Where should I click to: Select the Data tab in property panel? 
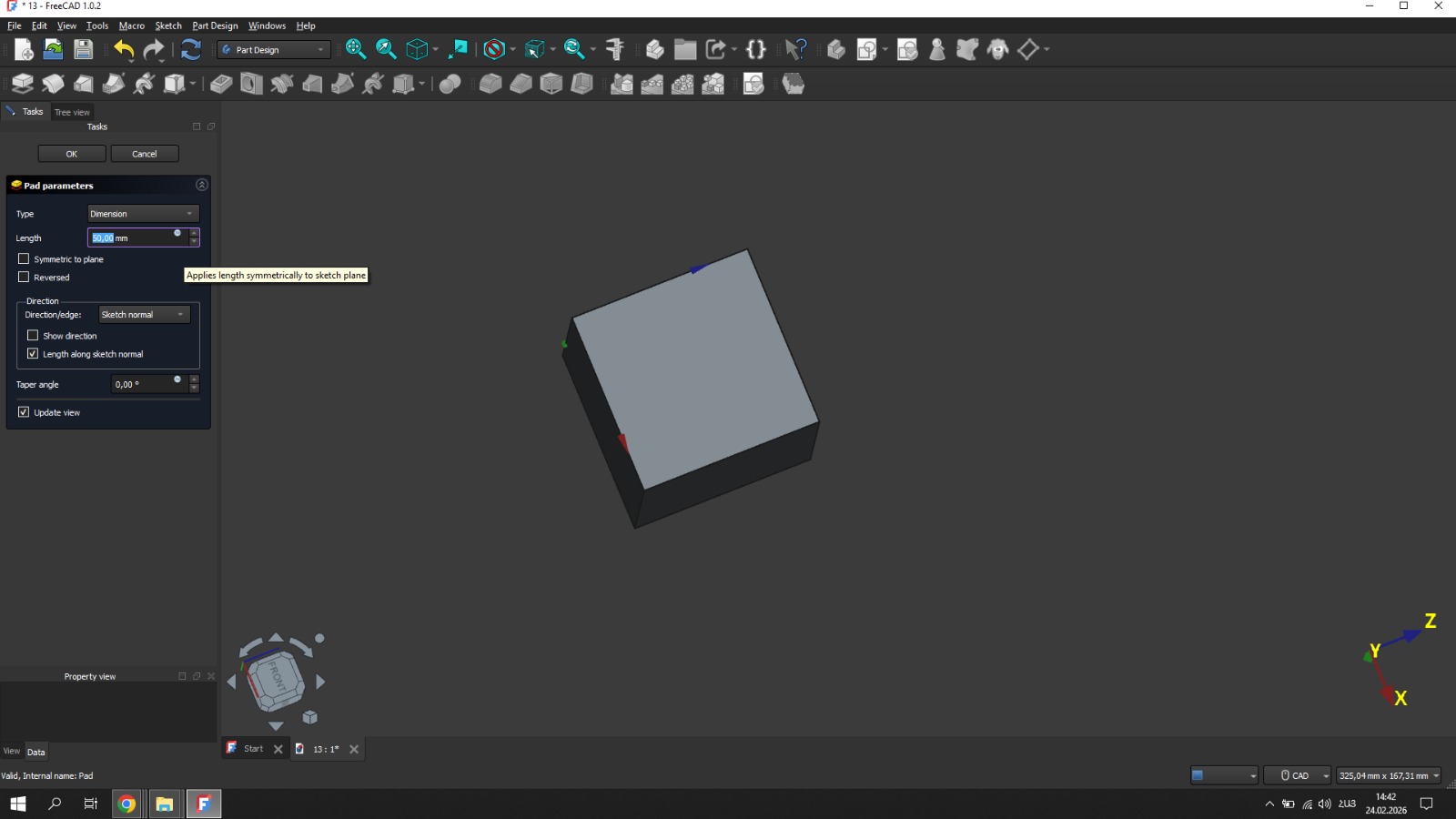(35, 752)
